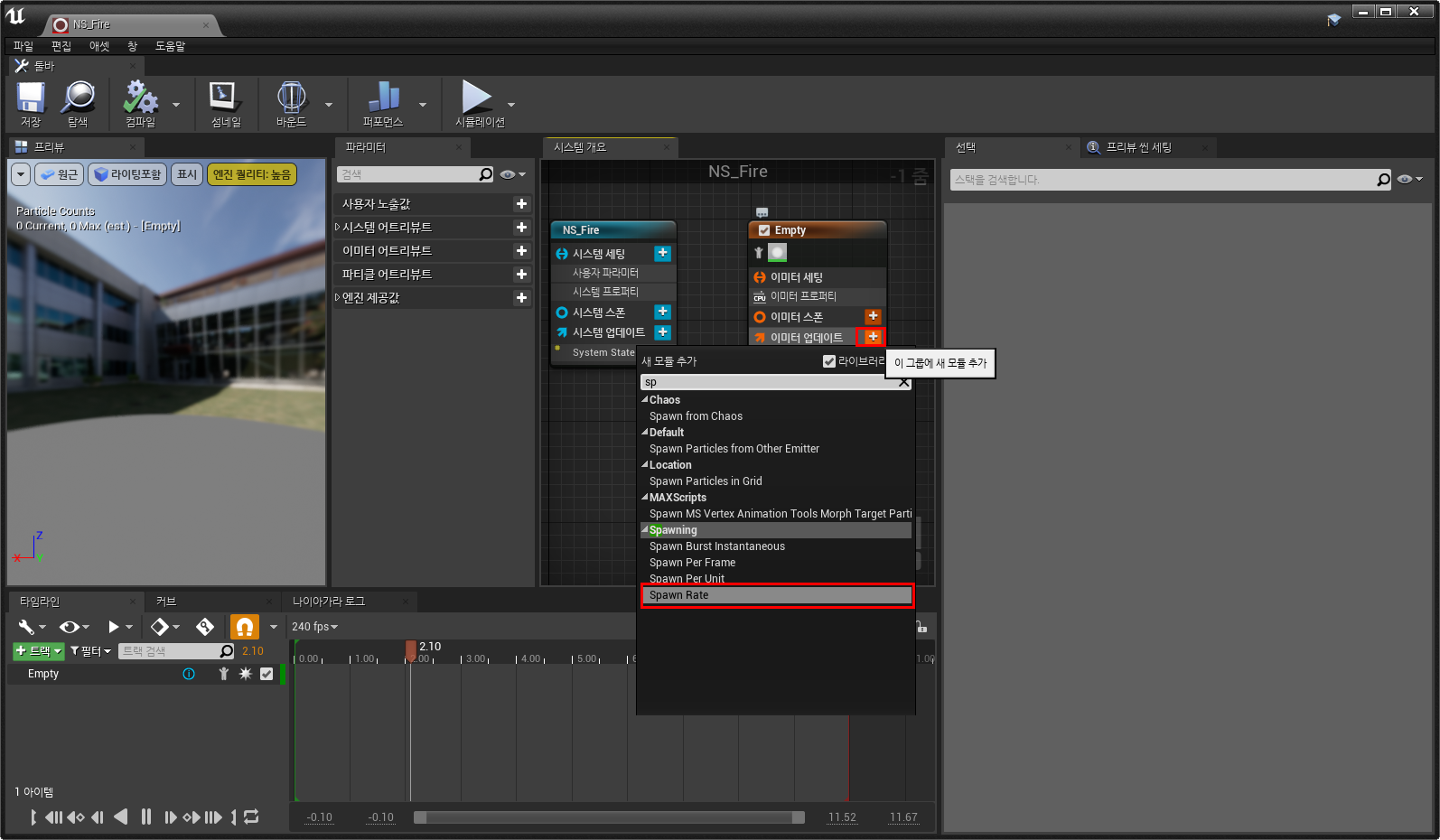Switch to the 프리뷰 씬 세팅 tab
Image resolution: width=1440 pixels, height=840 pixels.
click(x=1138, y=147)
